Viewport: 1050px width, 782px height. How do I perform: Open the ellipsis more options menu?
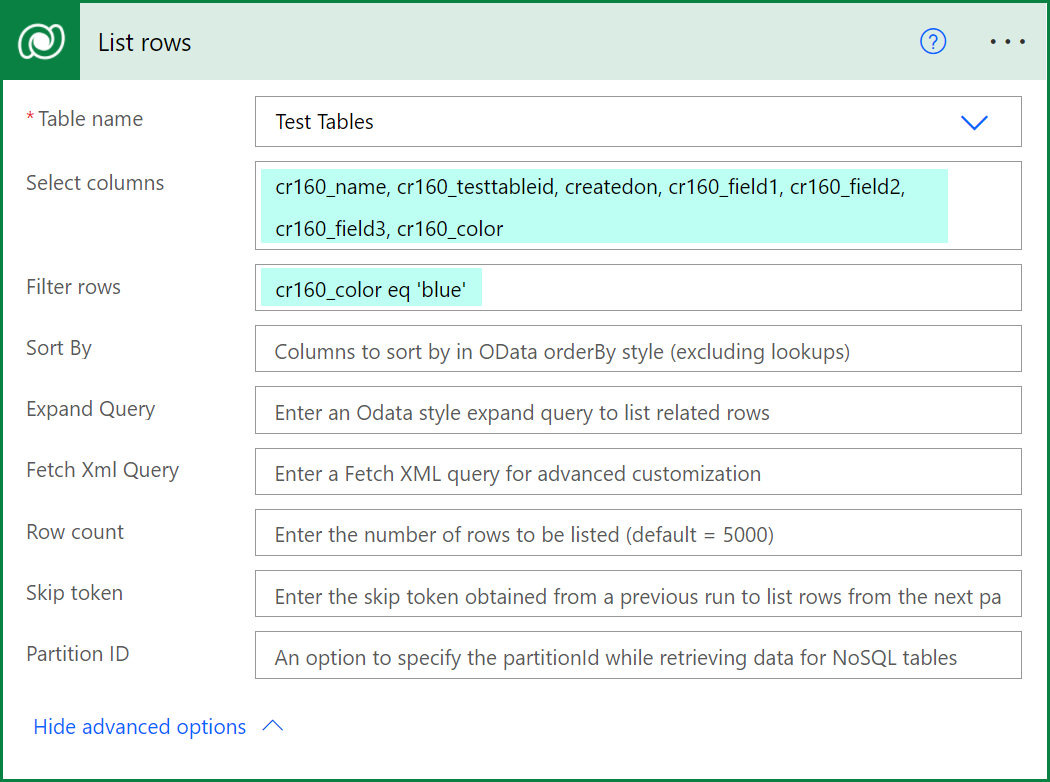(1007, 42)
